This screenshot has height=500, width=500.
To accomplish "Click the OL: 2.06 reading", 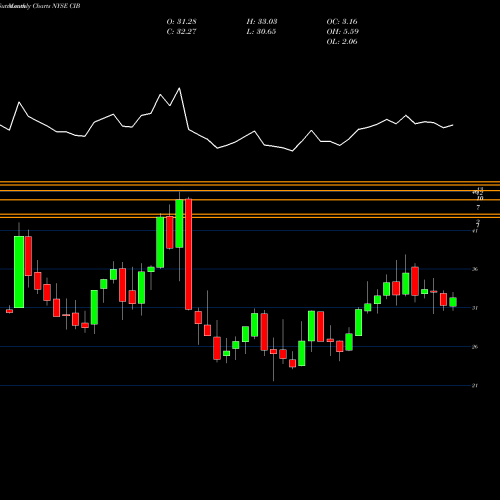I will coord(342,42).
